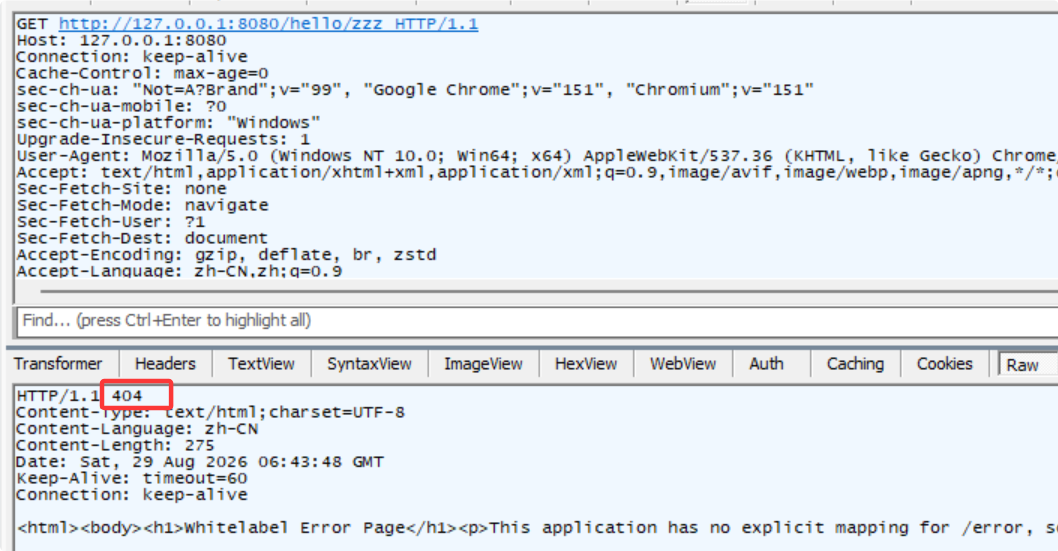The image size is (1058, 551).
Task: Switch to the Cookies tab
Action: 945,364
